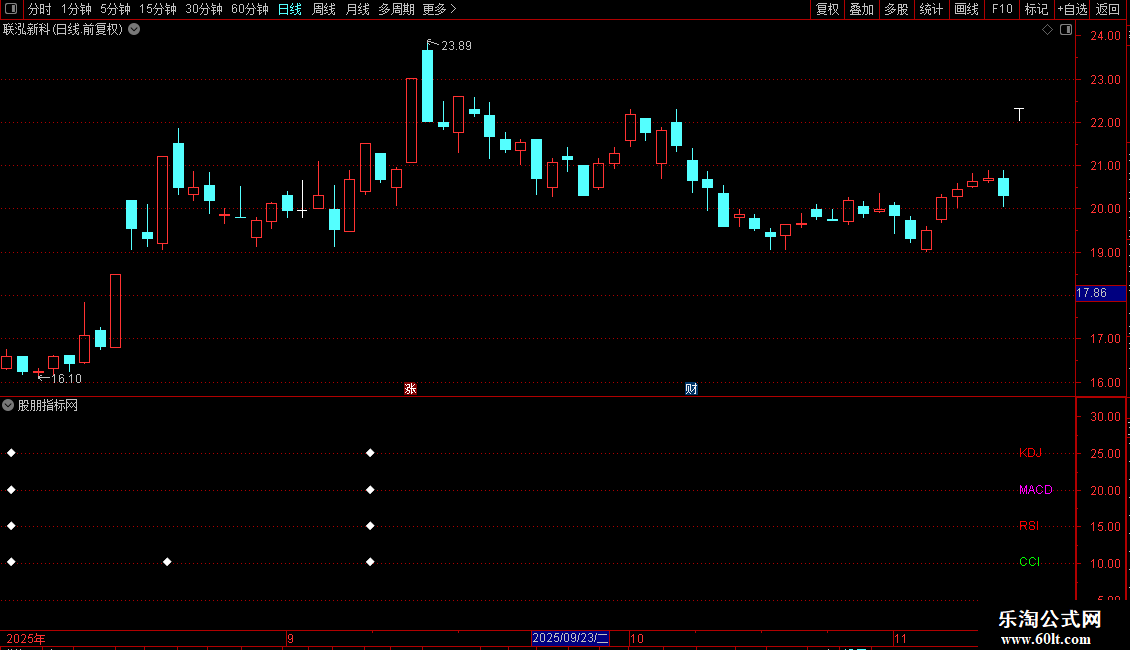Open 多周期 multi-period view
The width and height of the screenshot is (1130, 650).
396,9
